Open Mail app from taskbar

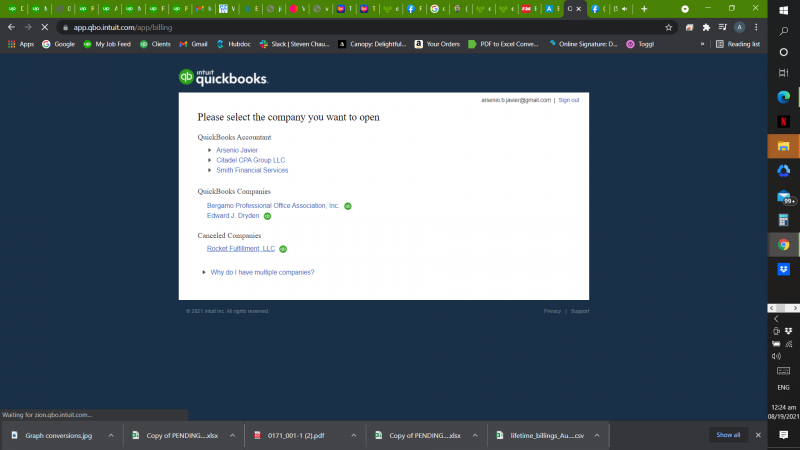pyautogui.click(x=784, y=196)
